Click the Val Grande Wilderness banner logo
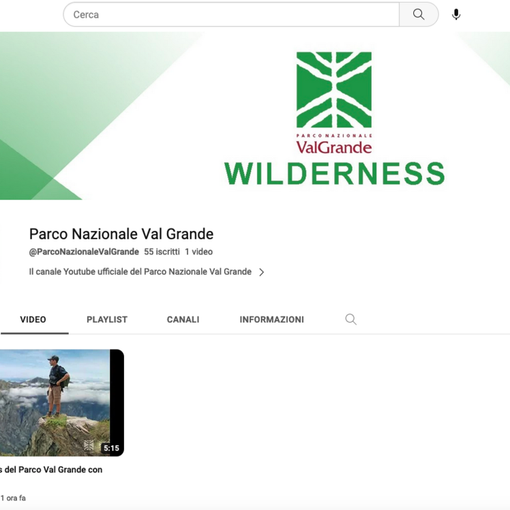 click(334, 118)
